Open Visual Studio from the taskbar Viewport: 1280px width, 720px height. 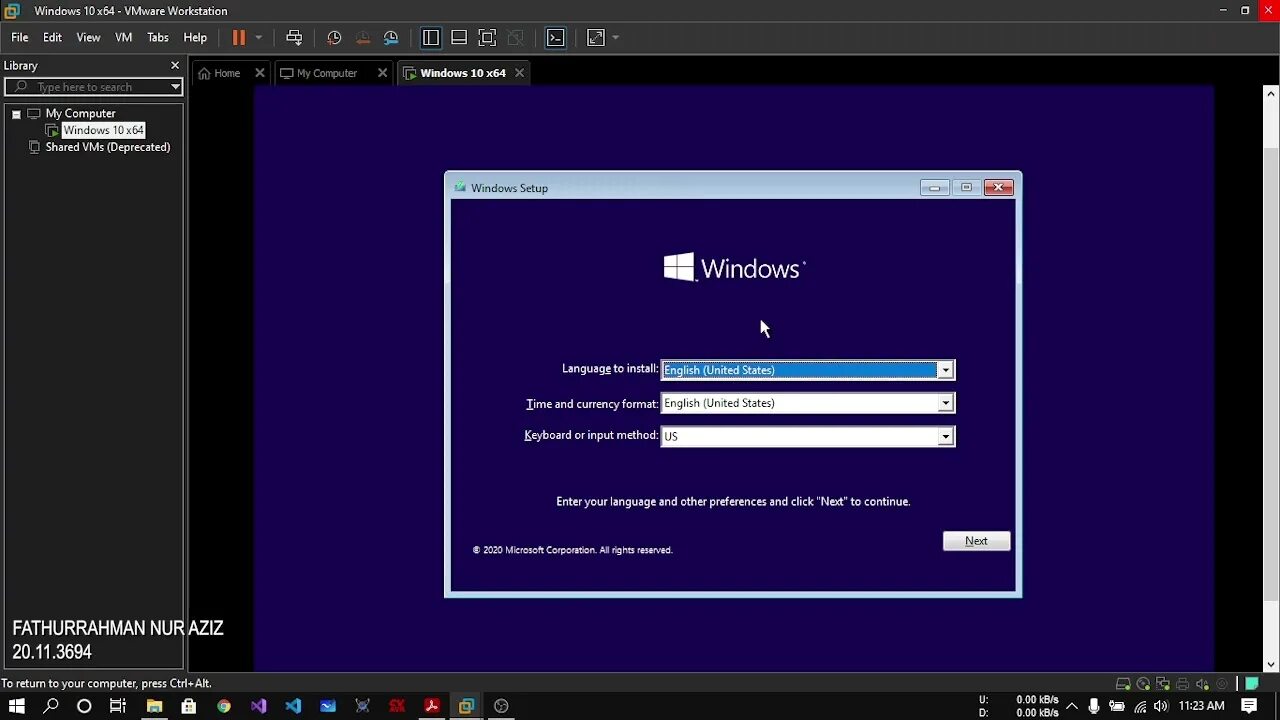258,706
